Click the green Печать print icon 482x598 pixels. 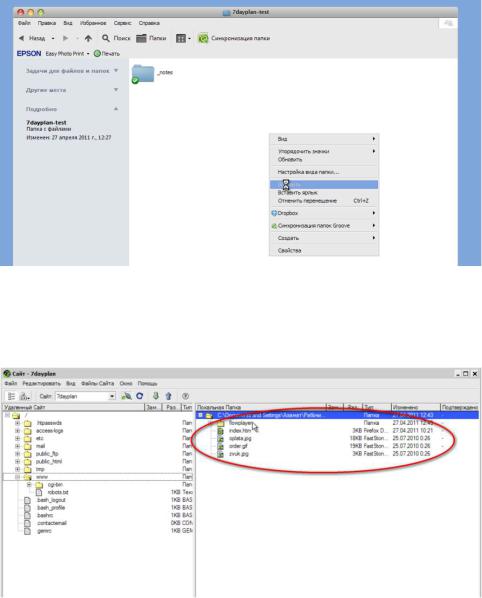[97, 53]
